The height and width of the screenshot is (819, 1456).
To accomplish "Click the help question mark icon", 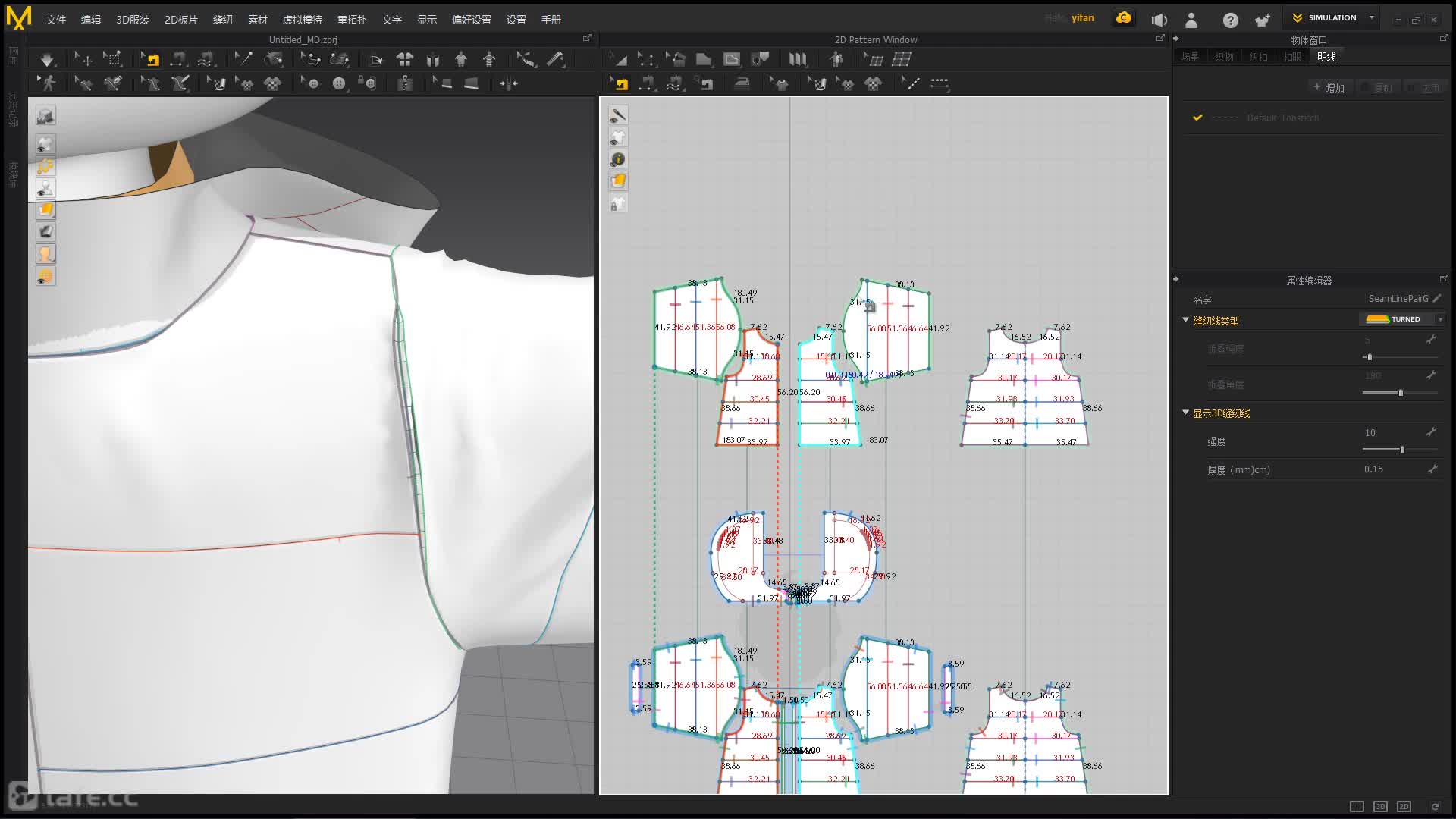I will [1230, 20].
